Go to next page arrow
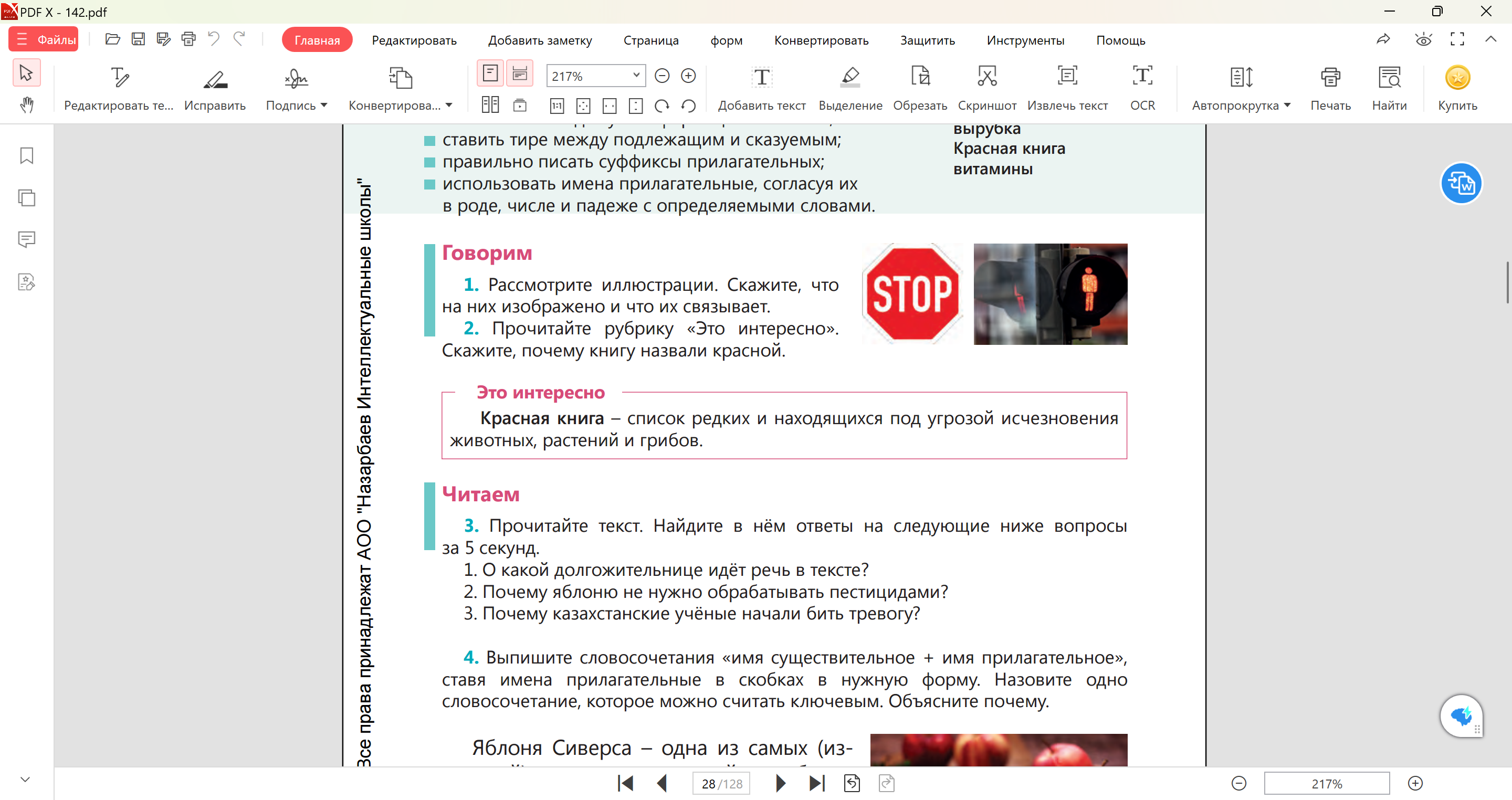Image resolution: width=1512 pixels, height=800 pixels. [x=780, y=784]
